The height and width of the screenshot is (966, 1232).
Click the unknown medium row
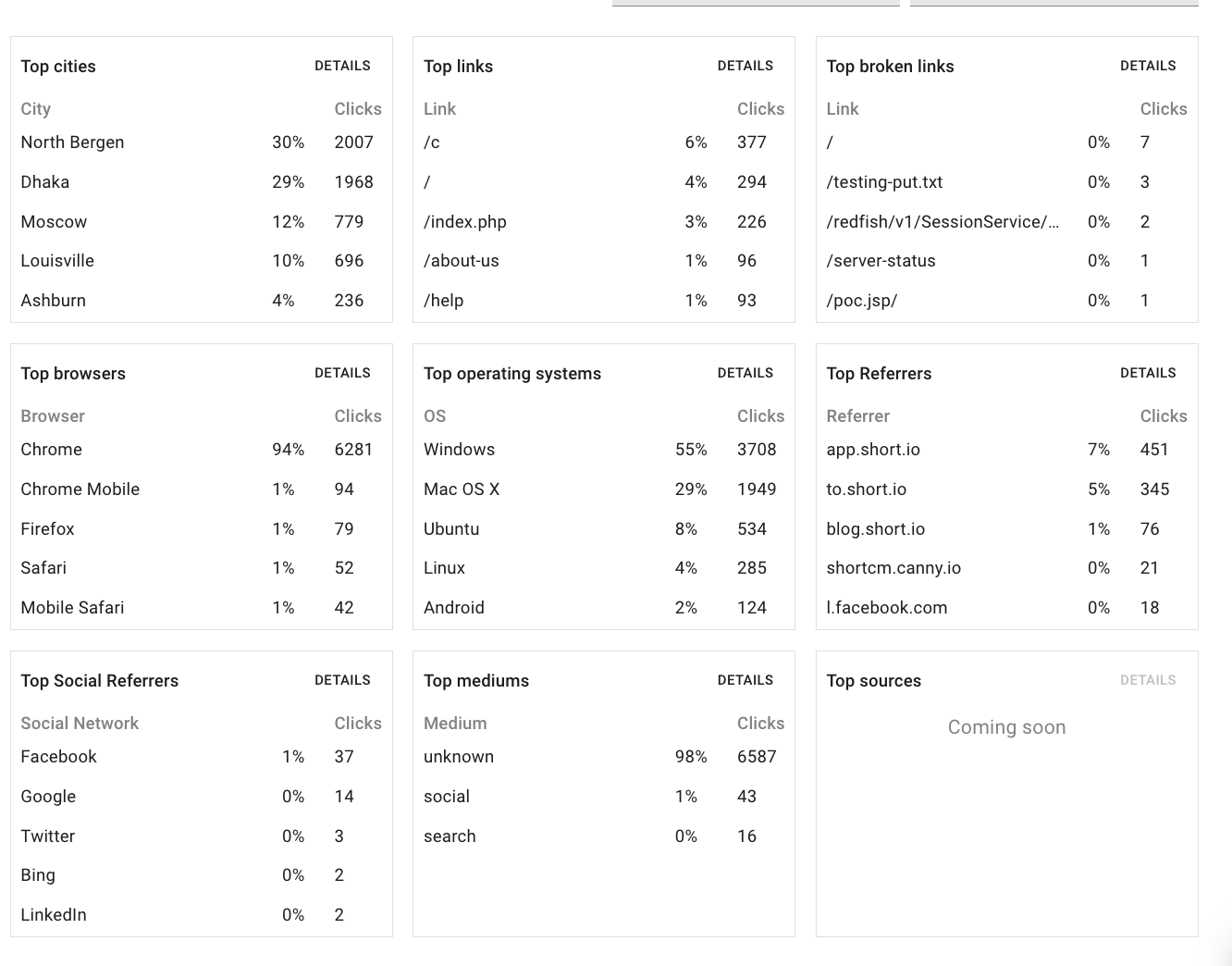tap(604, 757)
